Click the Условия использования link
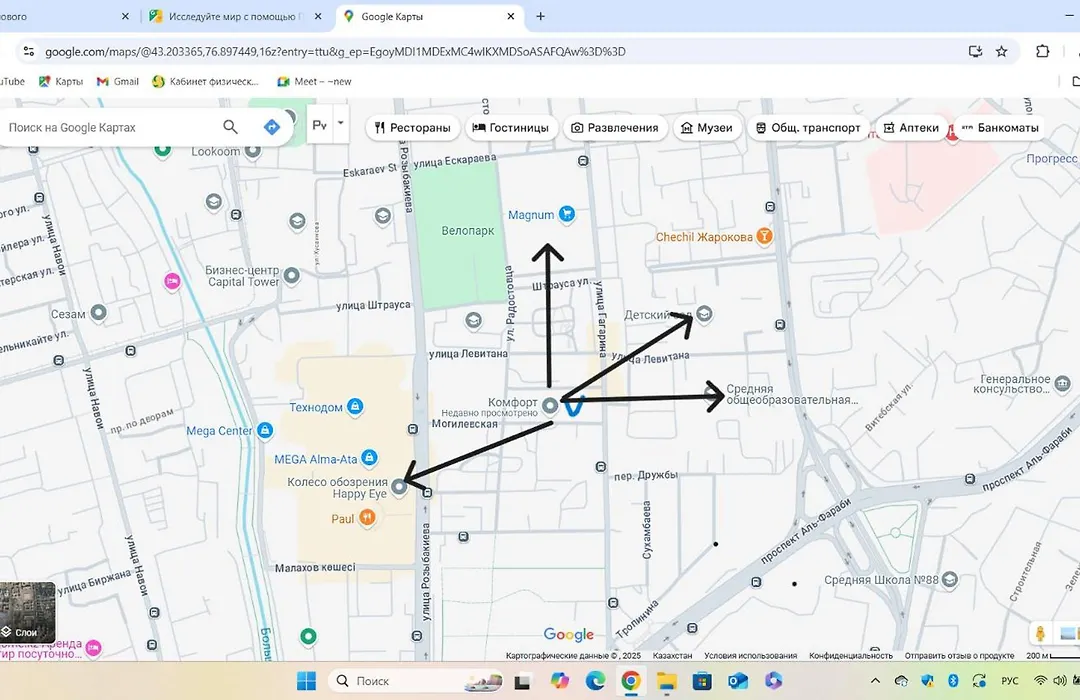The width and height of the screenshot is (1080, 700). pos(750,655)
